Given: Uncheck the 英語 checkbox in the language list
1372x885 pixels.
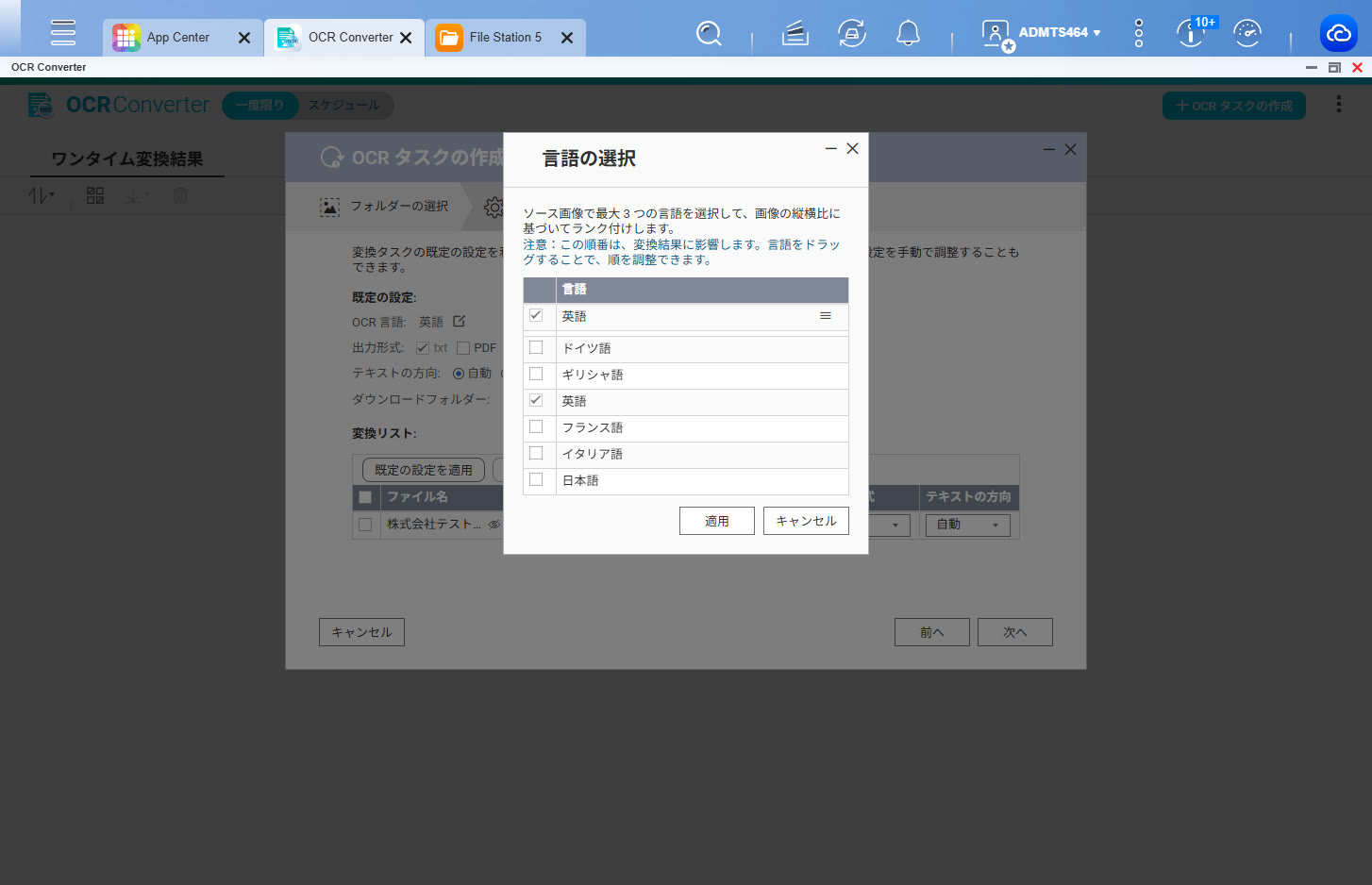Looking at the screenshot, I should pyautogui.click(x=536, y=401).
